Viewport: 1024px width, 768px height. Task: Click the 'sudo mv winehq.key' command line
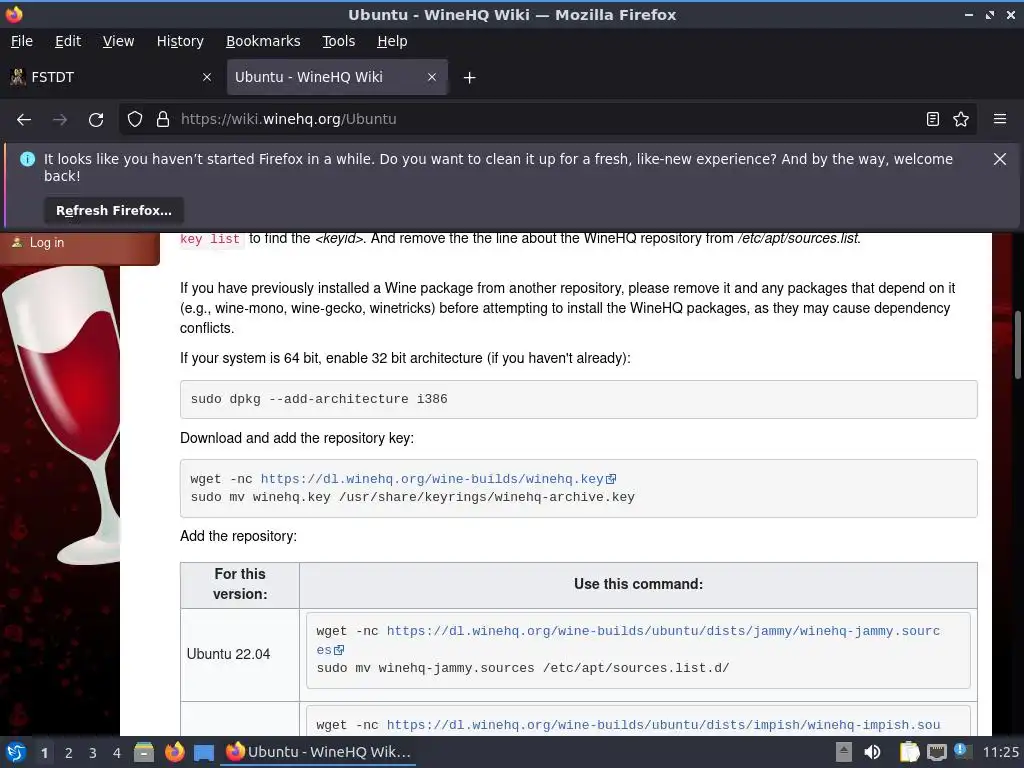tap(412, 497)
